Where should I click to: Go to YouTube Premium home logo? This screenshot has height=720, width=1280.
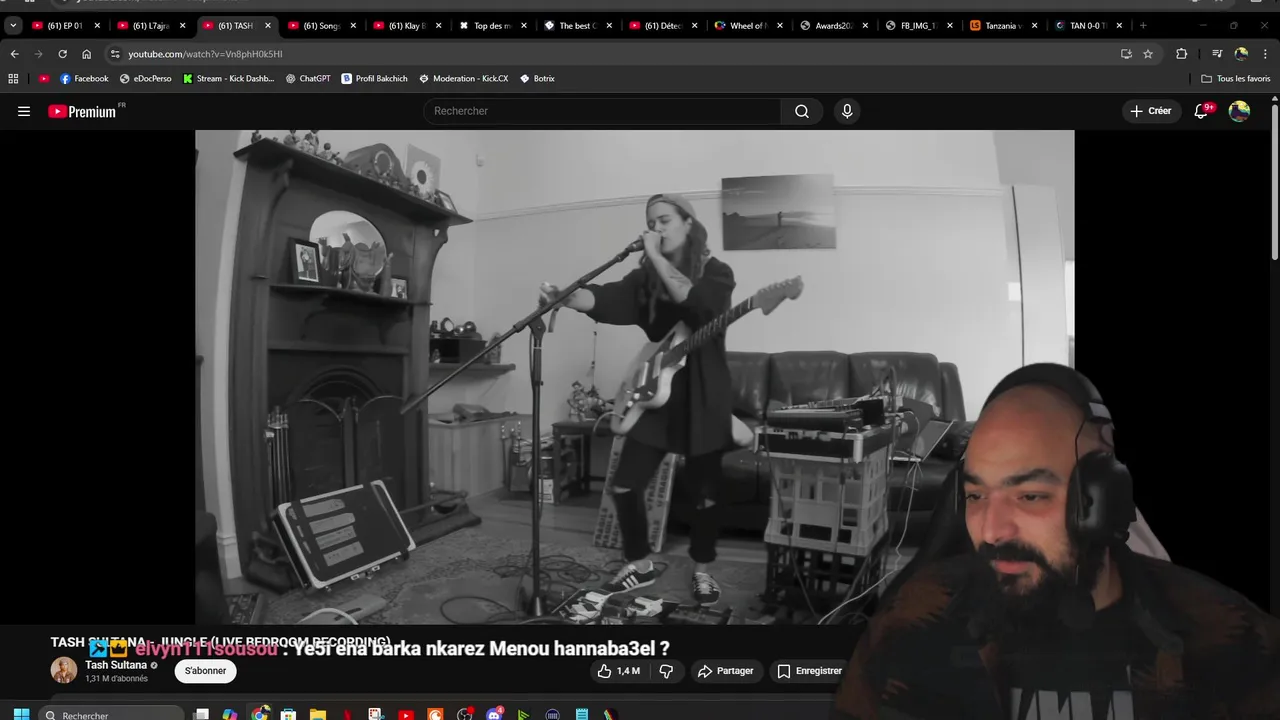[84, 111]
